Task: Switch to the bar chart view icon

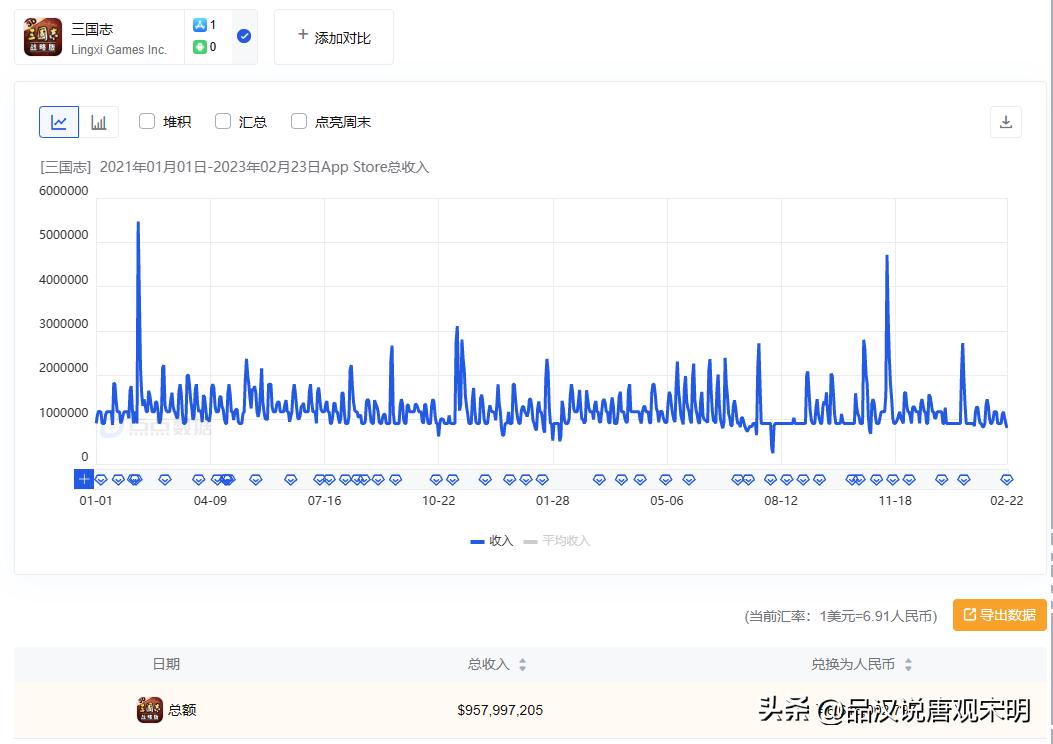Action: pyautogui.click(x=98, y=121)
